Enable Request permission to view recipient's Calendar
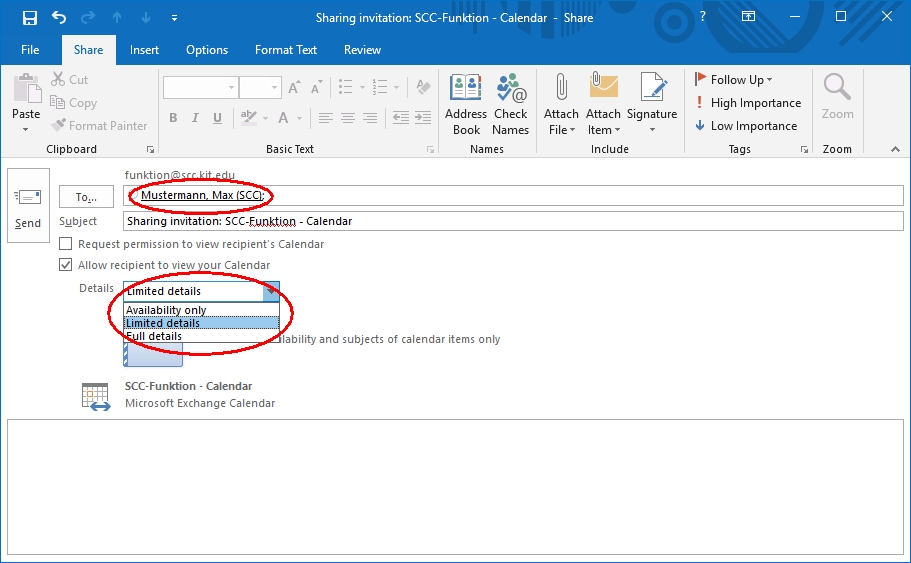 point(66,244)
